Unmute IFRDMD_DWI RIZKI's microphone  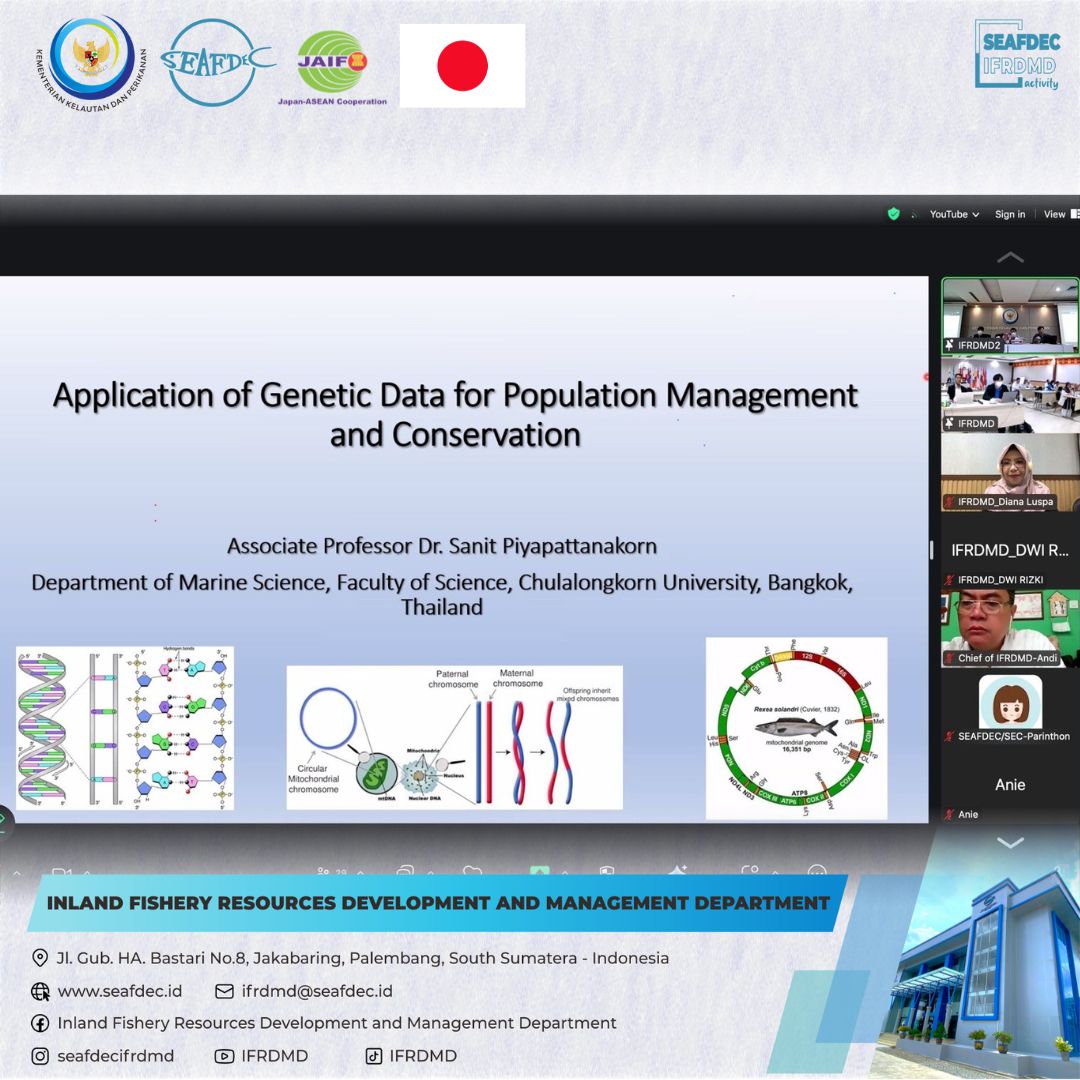click(x=949, y=578)
